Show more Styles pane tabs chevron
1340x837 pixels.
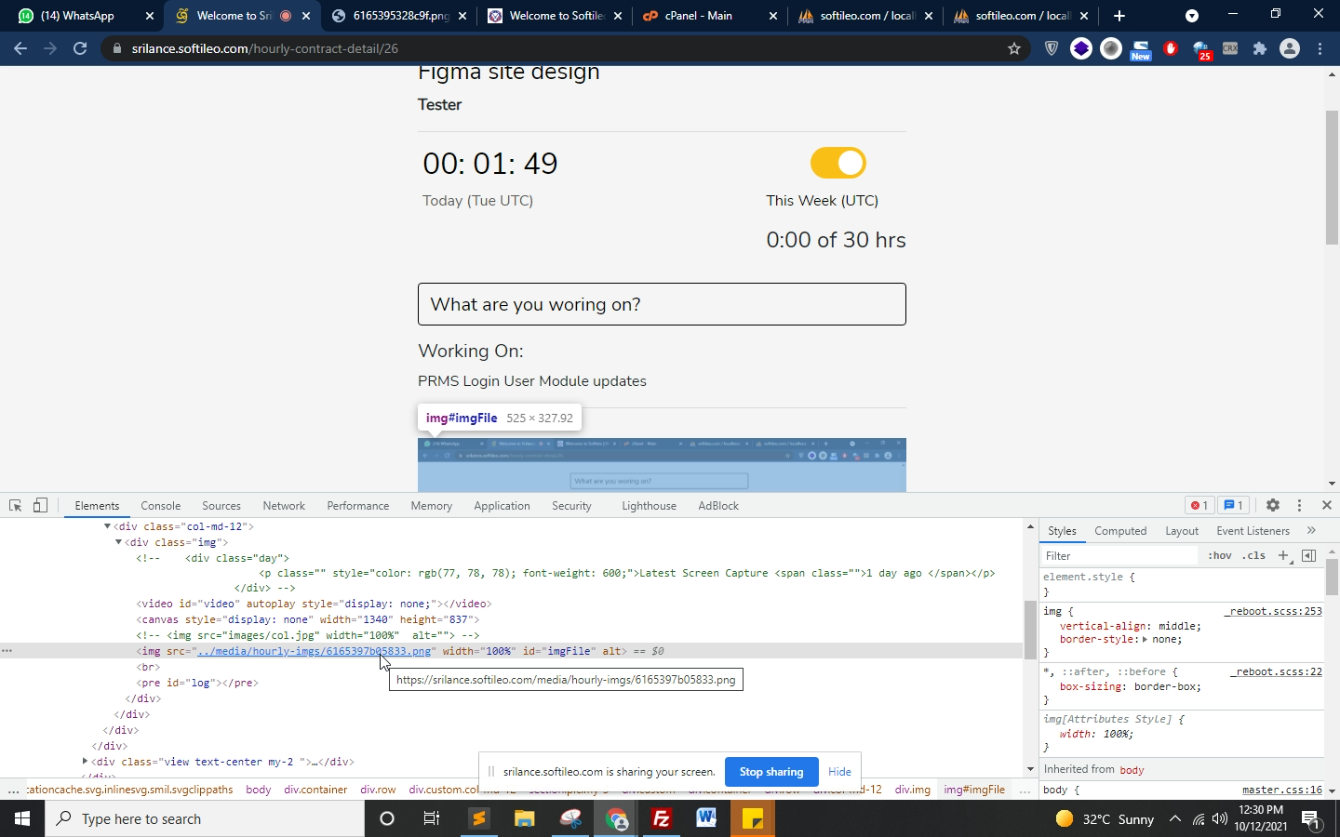pyautogui.click(x=1311, y=531)
